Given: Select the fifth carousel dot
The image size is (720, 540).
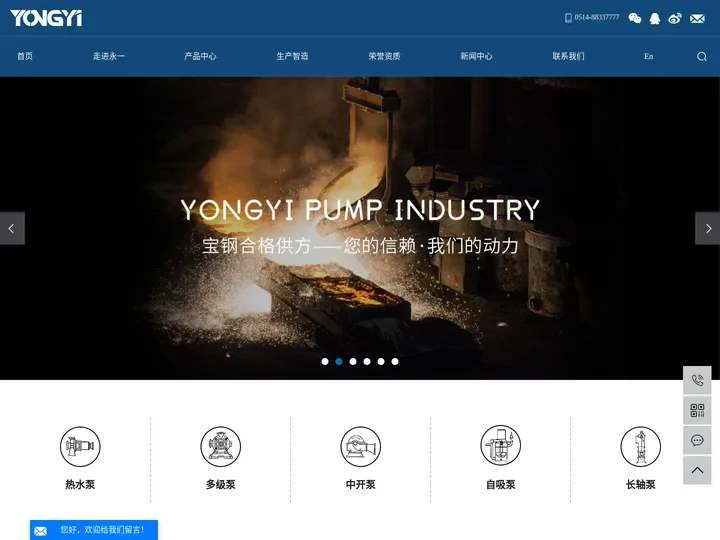Looking at the screenshot, I should pyautogui.click(x=381, y=361).
